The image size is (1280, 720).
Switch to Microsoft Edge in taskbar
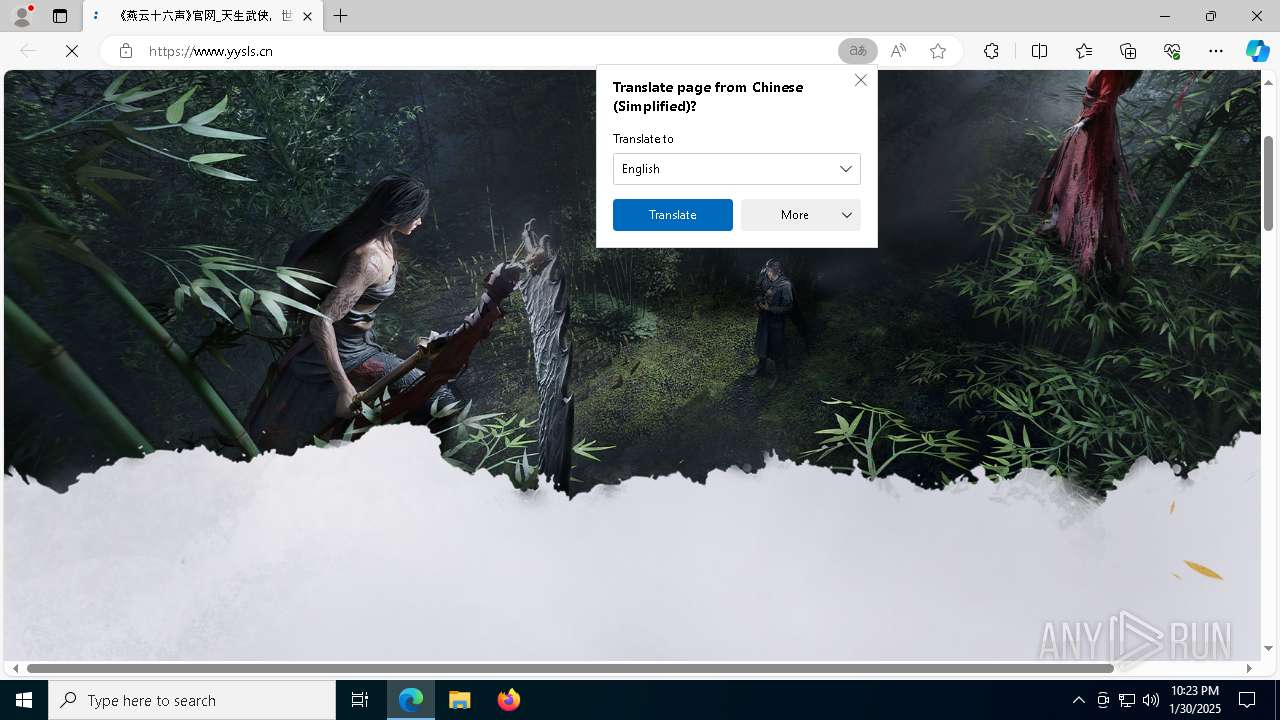(x=412, y=700)
